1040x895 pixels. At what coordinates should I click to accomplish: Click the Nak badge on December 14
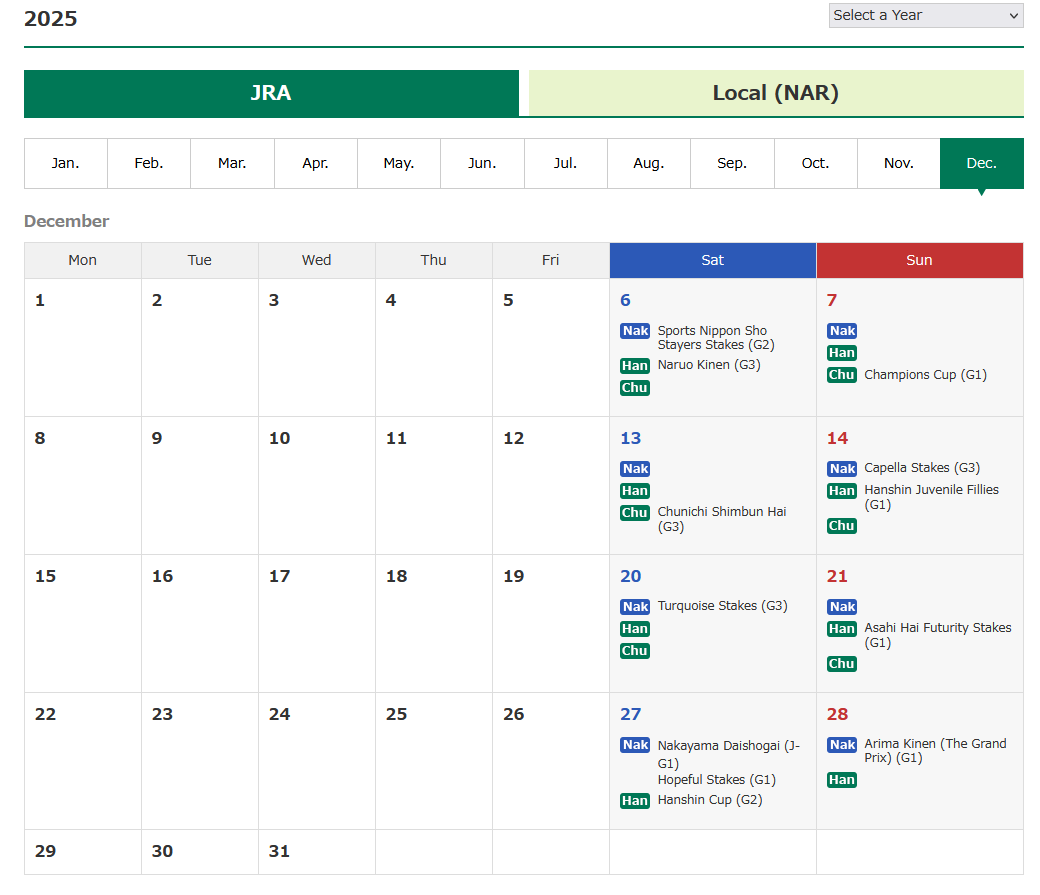[842, 469]
